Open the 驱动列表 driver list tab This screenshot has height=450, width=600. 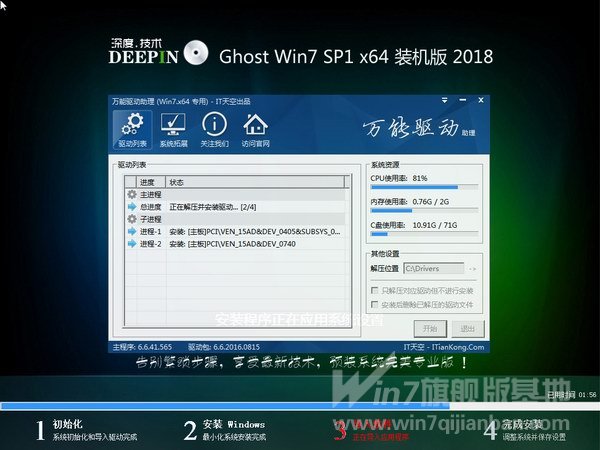[132, 130]
